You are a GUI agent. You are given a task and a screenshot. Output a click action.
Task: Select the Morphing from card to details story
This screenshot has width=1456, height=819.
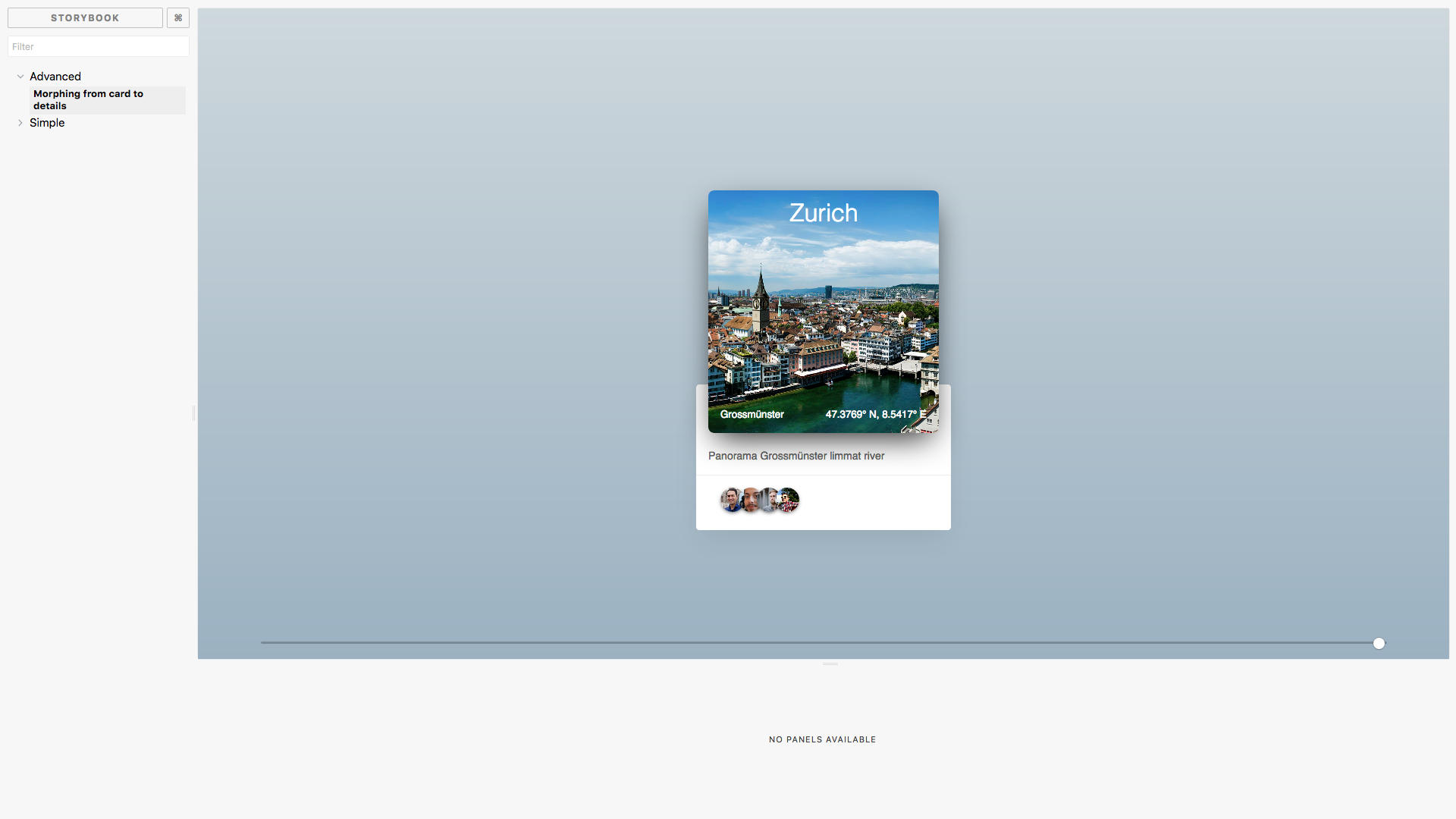(88, 100)
